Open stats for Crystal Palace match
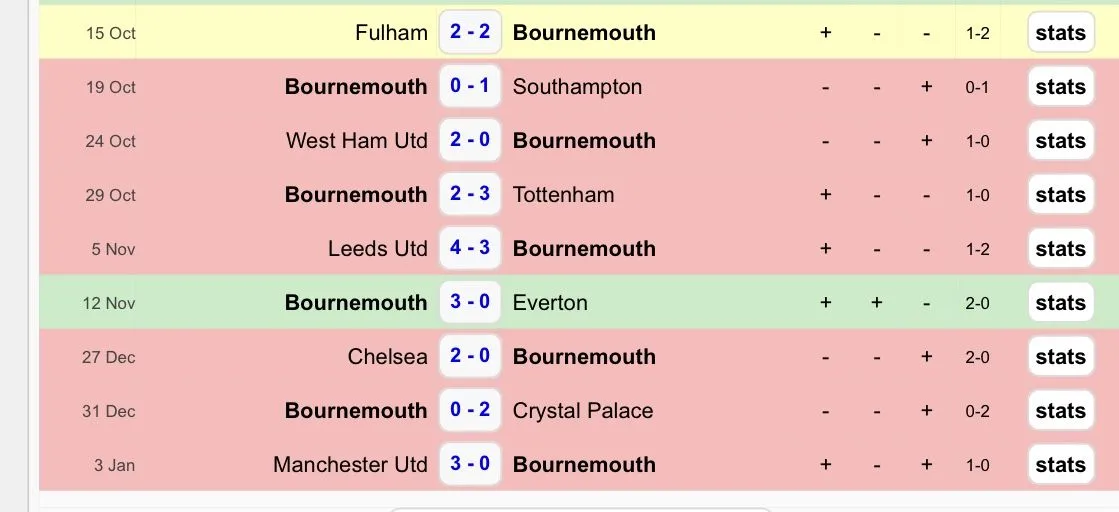The width and height of the screenshot is (1119, 512). tap(1060, 411)
